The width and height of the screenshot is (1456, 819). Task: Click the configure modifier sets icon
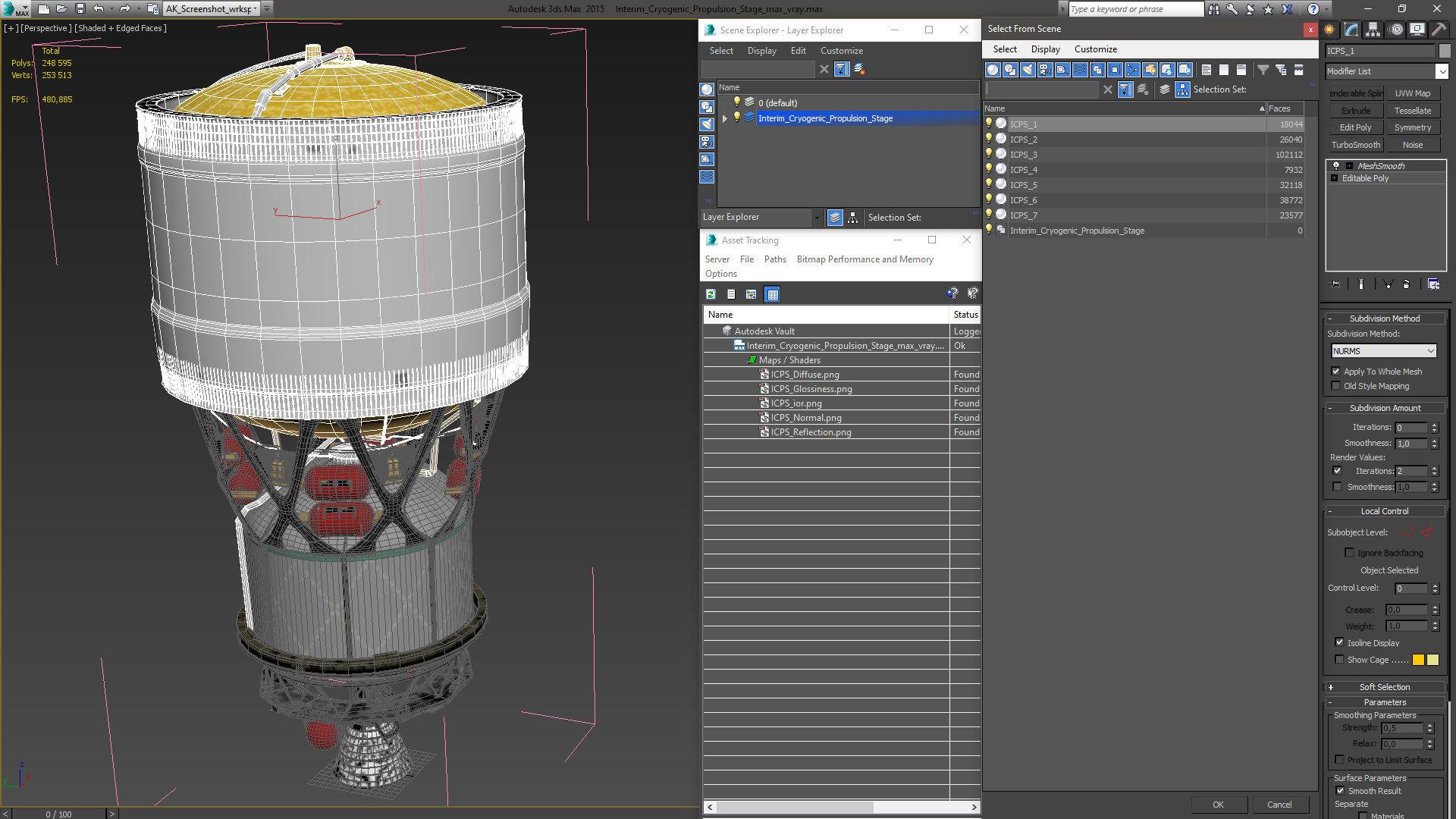click(x=1433, y=284)
